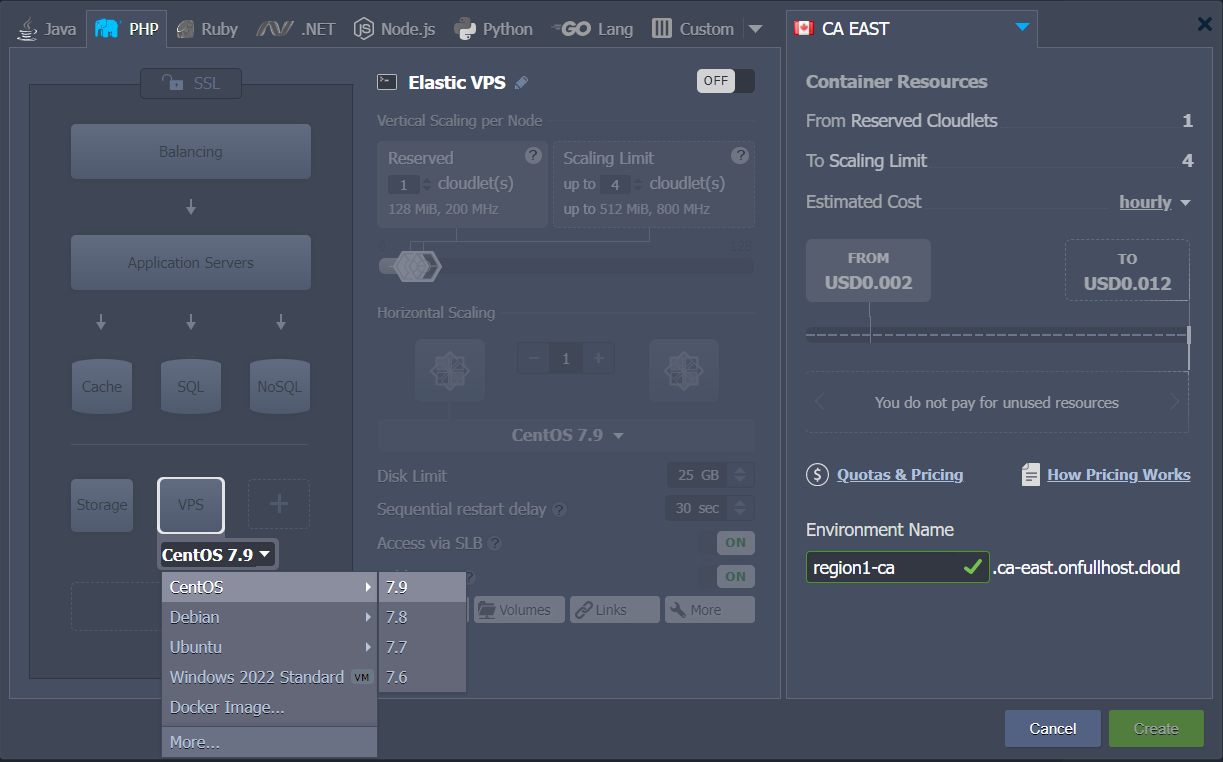Open the Quotas & Pricing link

[x=899, y=475]
